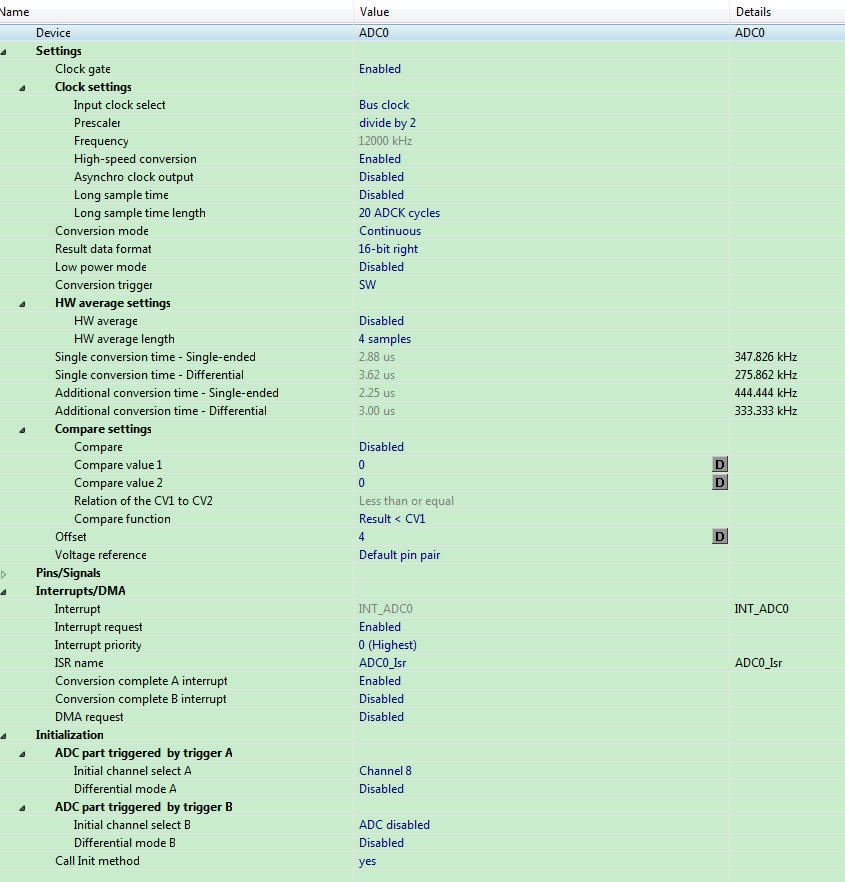Image resolution: width=845 pixels, height=882 pixels.
Task: Click the Name column header
Action: tap(177, 12)
